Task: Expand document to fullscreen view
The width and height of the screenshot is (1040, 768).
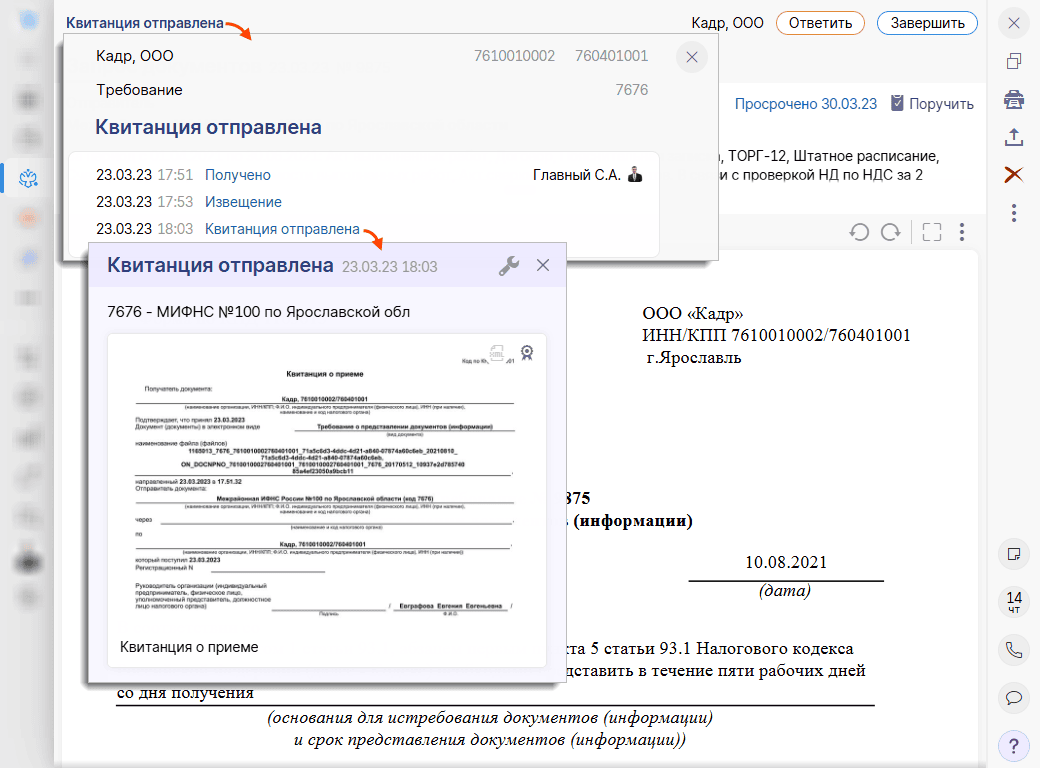Action: coord(932,232)
